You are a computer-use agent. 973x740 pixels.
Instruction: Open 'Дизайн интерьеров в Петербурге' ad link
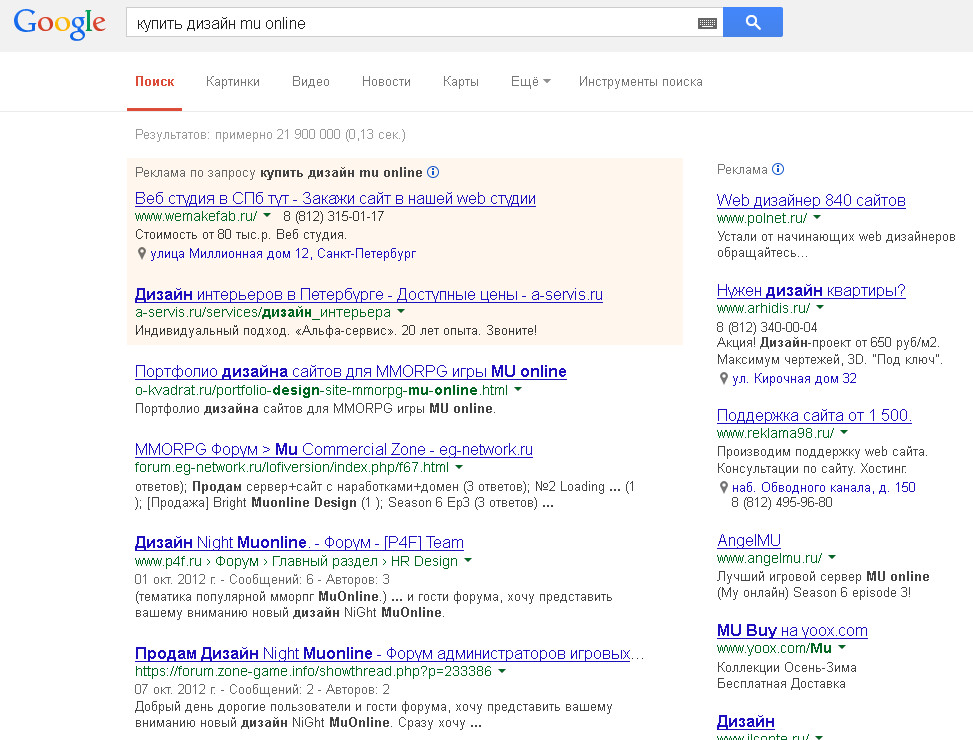pos(369,294)
